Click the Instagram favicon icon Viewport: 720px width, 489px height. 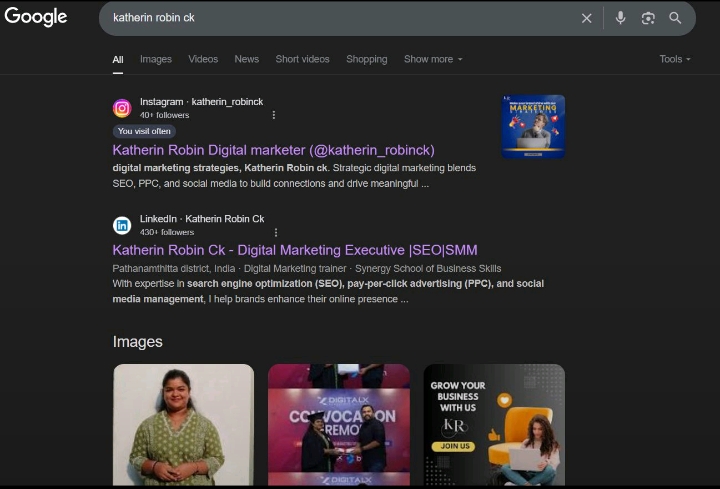tap(122, 108)
